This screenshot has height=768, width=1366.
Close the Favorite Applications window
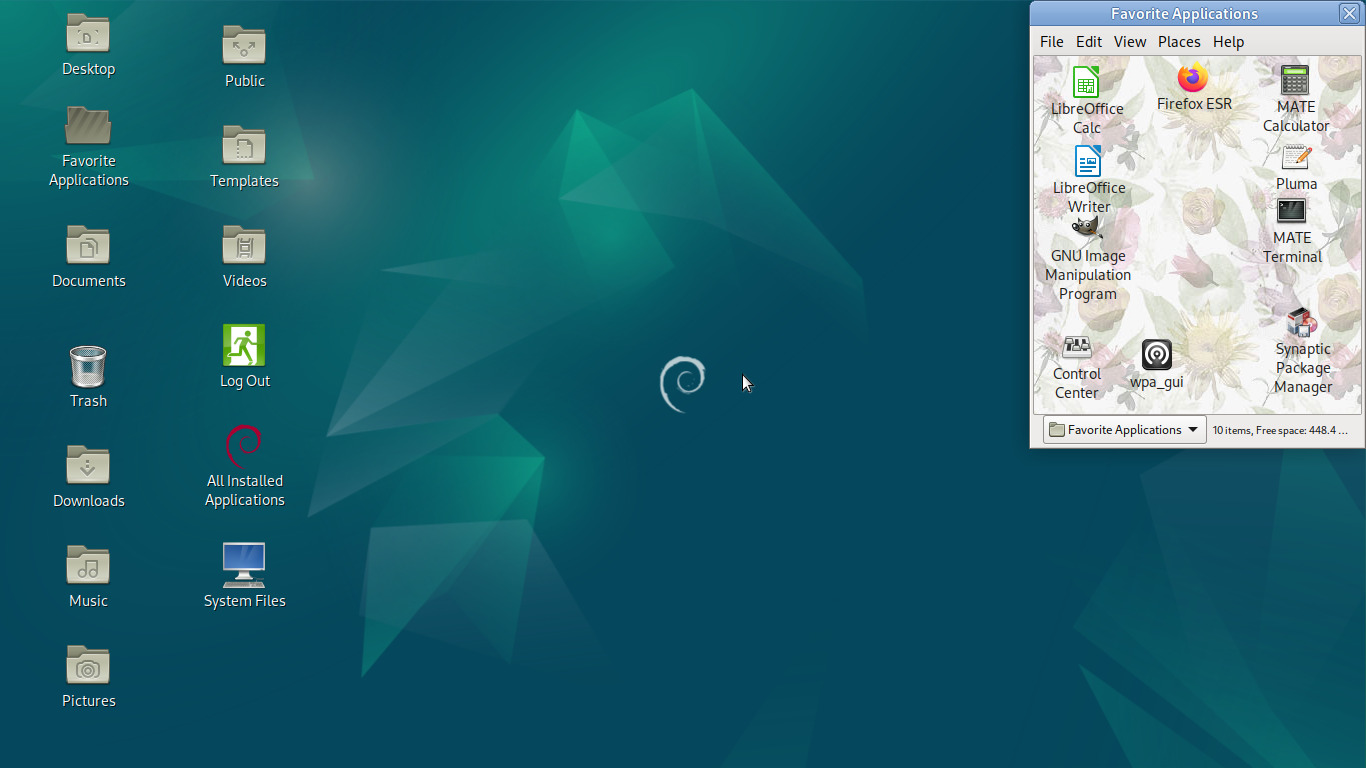1349,13
